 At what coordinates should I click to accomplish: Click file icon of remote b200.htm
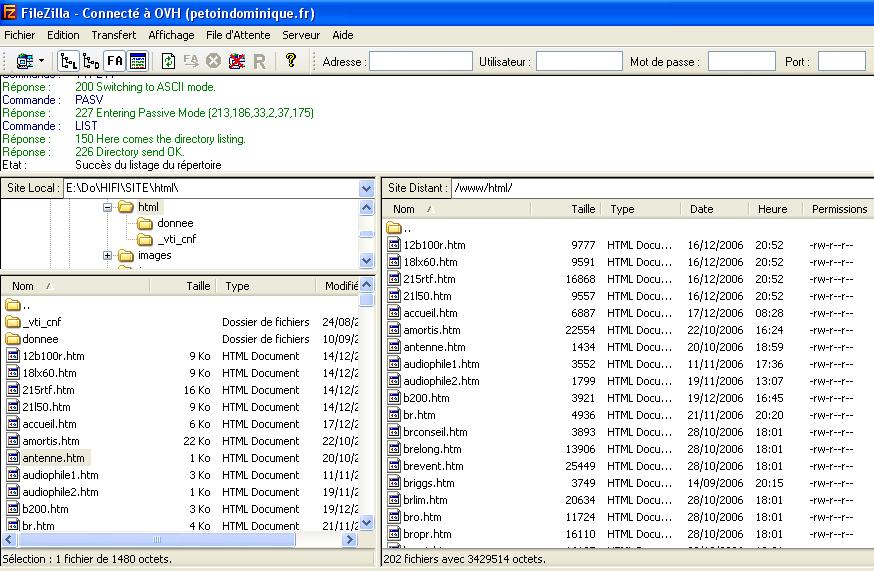394,398
